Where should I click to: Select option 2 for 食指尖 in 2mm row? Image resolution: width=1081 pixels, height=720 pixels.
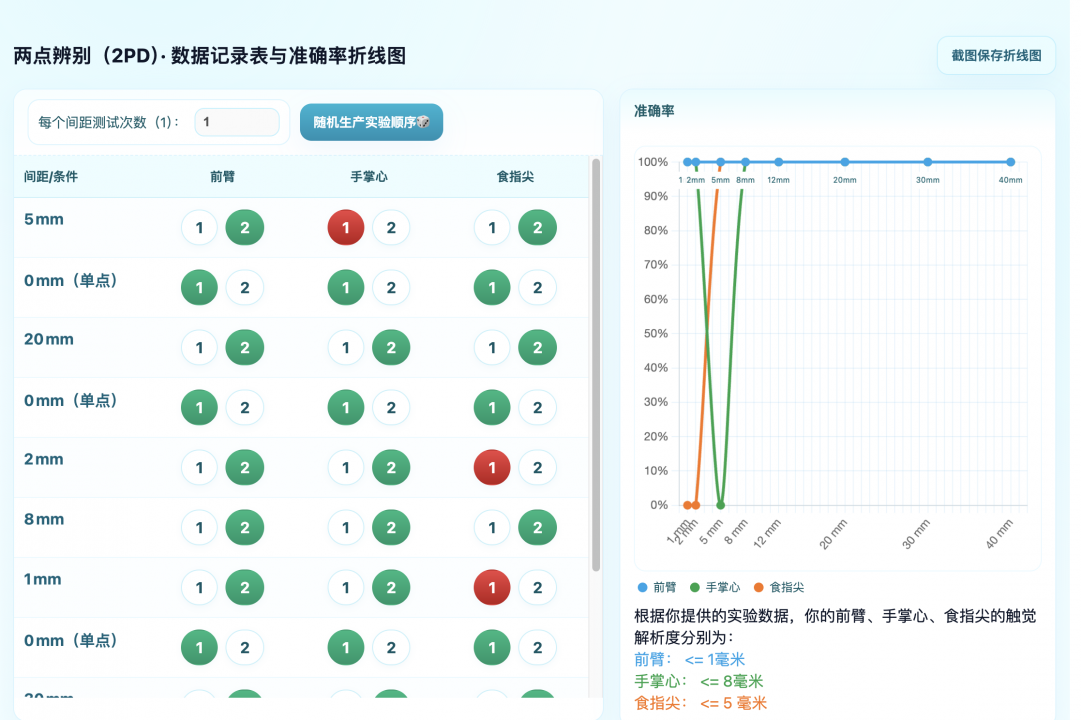click(x=537, y=468)
